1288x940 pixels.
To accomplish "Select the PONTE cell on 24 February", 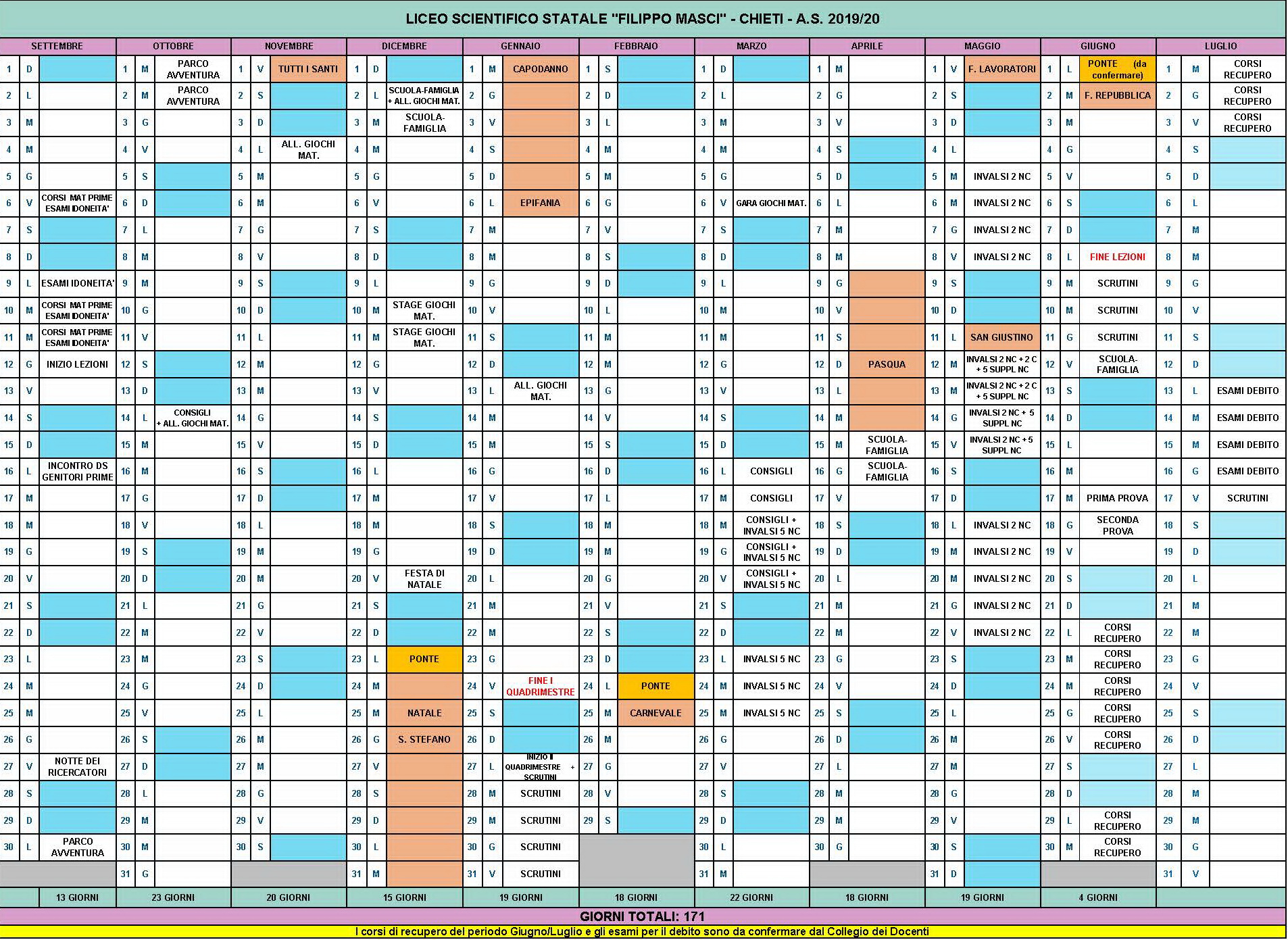I will [x=655, y=686].
